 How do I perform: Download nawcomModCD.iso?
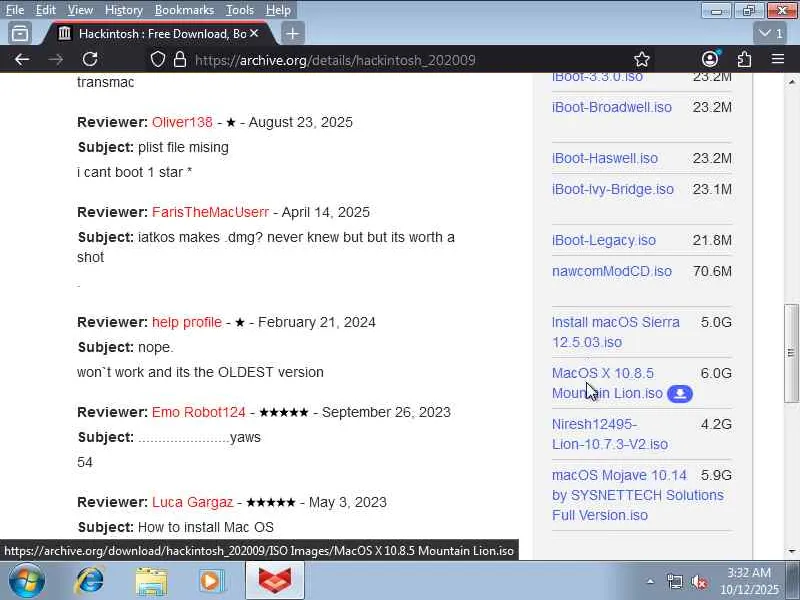tap(612, 271)
